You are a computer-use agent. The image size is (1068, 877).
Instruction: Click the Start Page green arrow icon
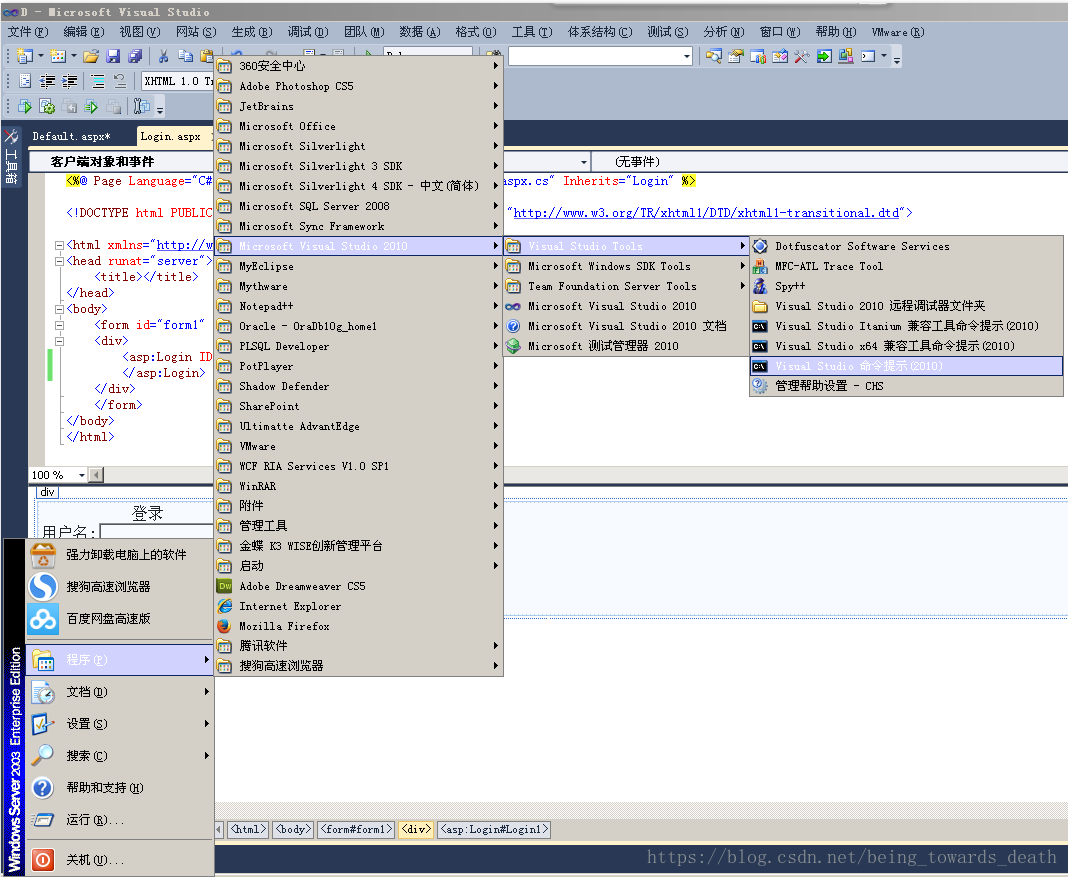824,56
